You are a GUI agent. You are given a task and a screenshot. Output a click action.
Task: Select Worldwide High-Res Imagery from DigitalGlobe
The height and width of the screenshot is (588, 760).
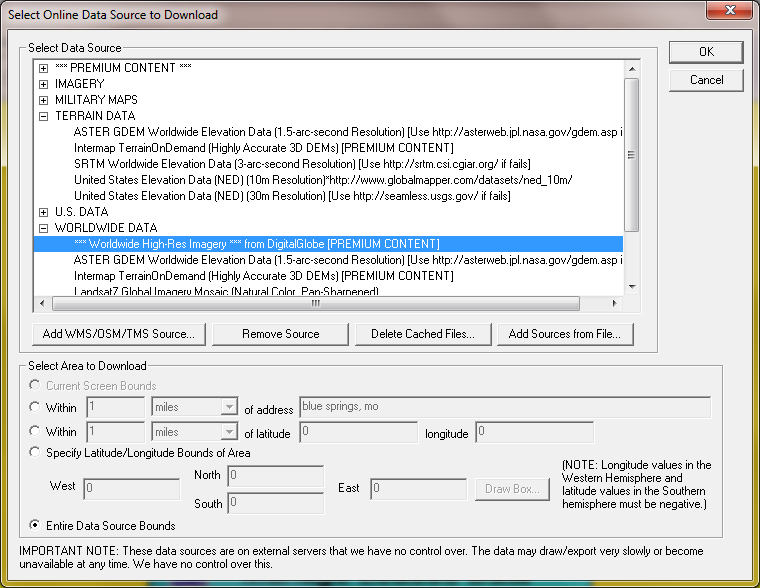(x=256, y=244)
